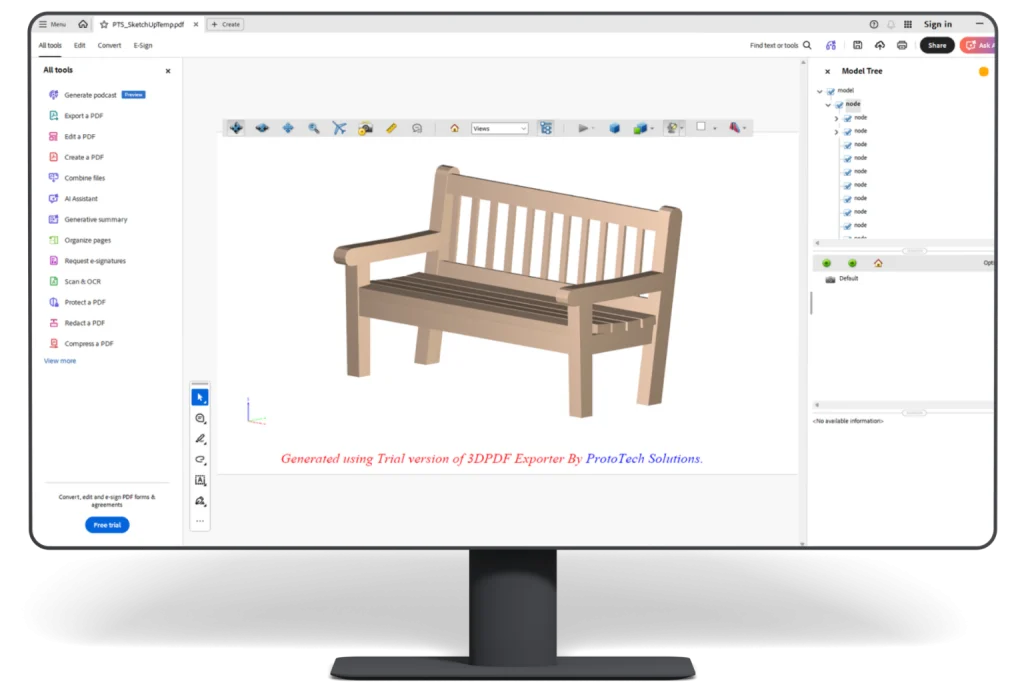1024x683 pixels.
Task: Choose the Fly navigation tool
Action: 337,128
